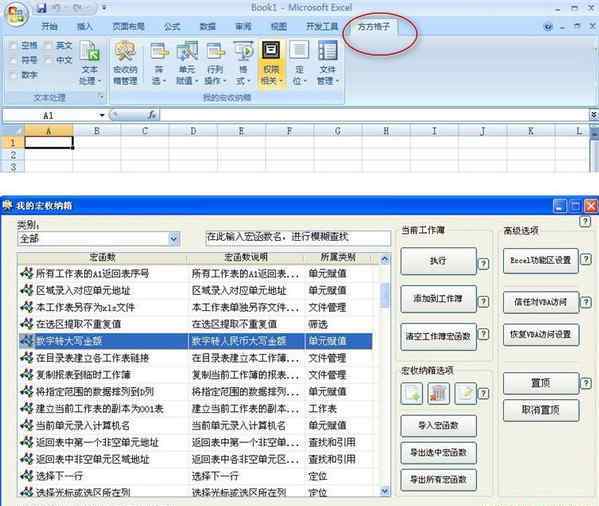
Task: Click the 导入宏函数 button
Action: [x=439, y=425]
